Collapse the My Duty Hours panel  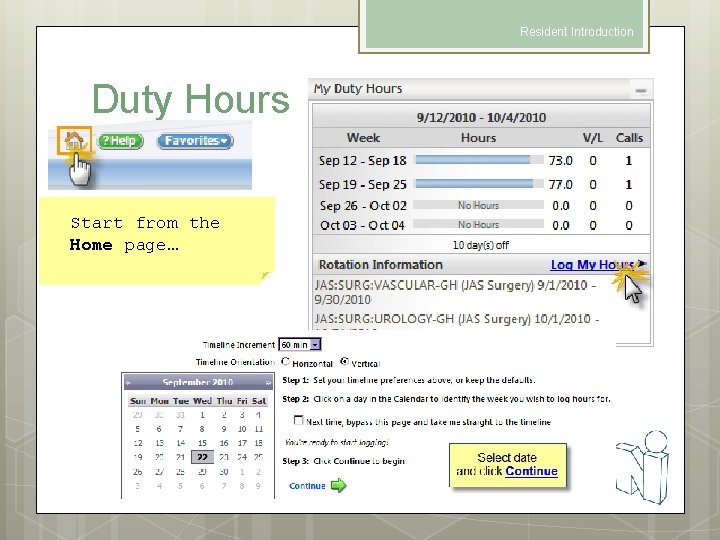[641, 90]
